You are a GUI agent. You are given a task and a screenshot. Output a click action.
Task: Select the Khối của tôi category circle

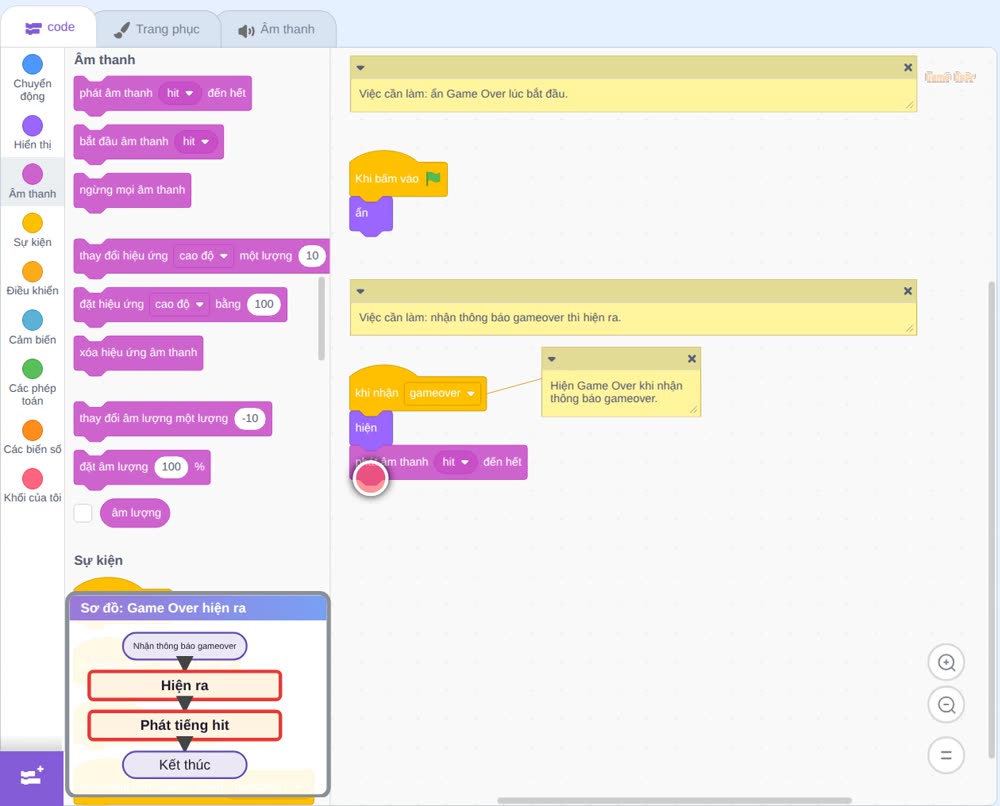[33, 479]
